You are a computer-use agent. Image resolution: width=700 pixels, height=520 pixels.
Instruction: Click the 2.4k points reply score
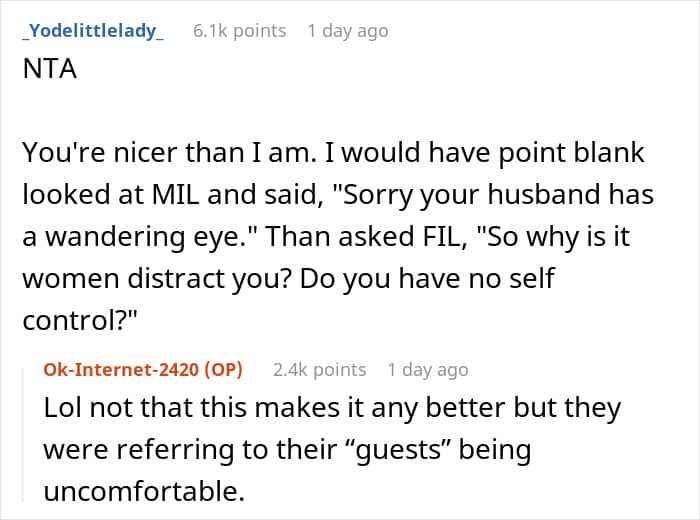point(319,370)
